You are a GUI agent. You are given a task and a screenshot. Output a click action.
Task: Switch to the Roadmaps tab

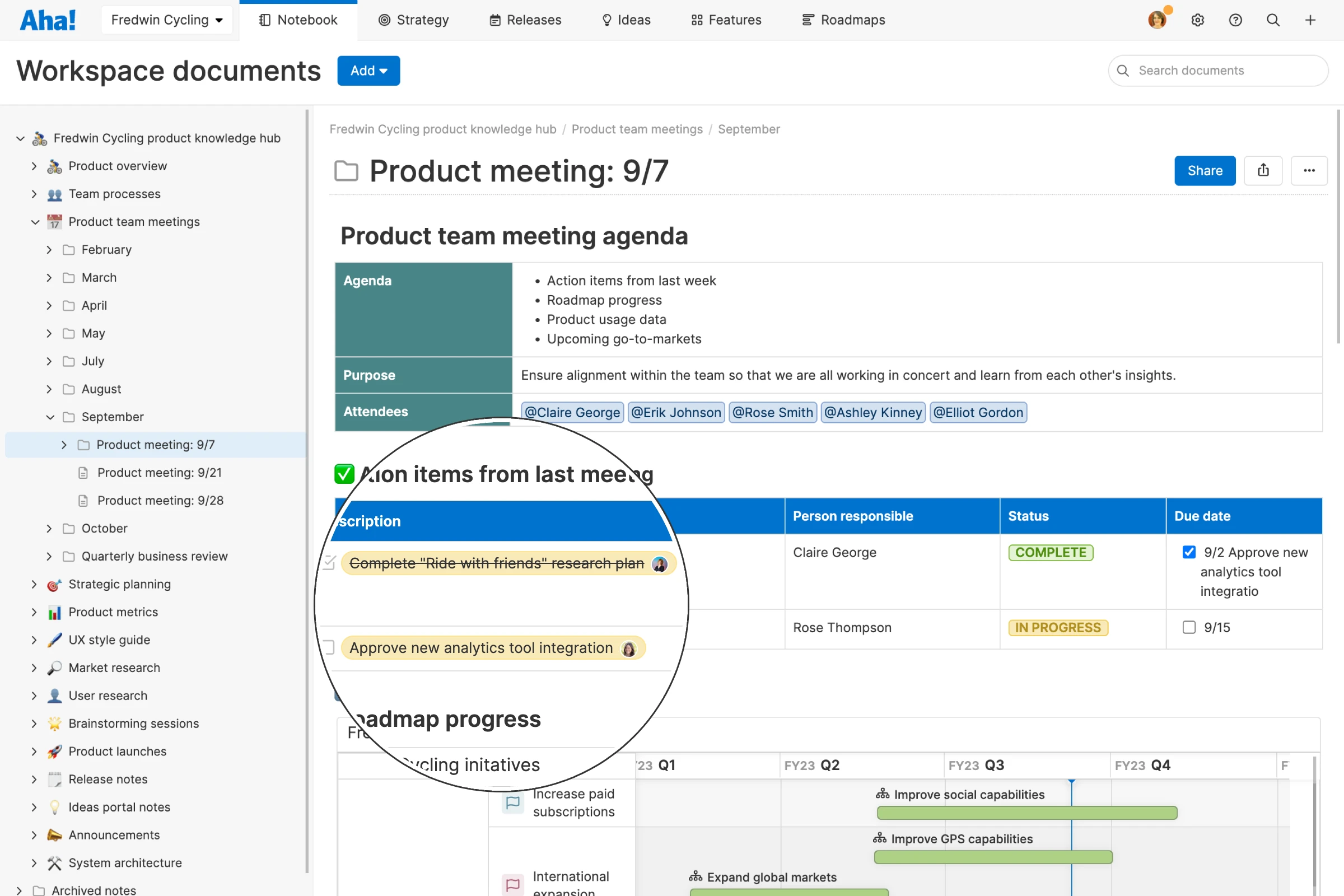click(x=843, y=20)
